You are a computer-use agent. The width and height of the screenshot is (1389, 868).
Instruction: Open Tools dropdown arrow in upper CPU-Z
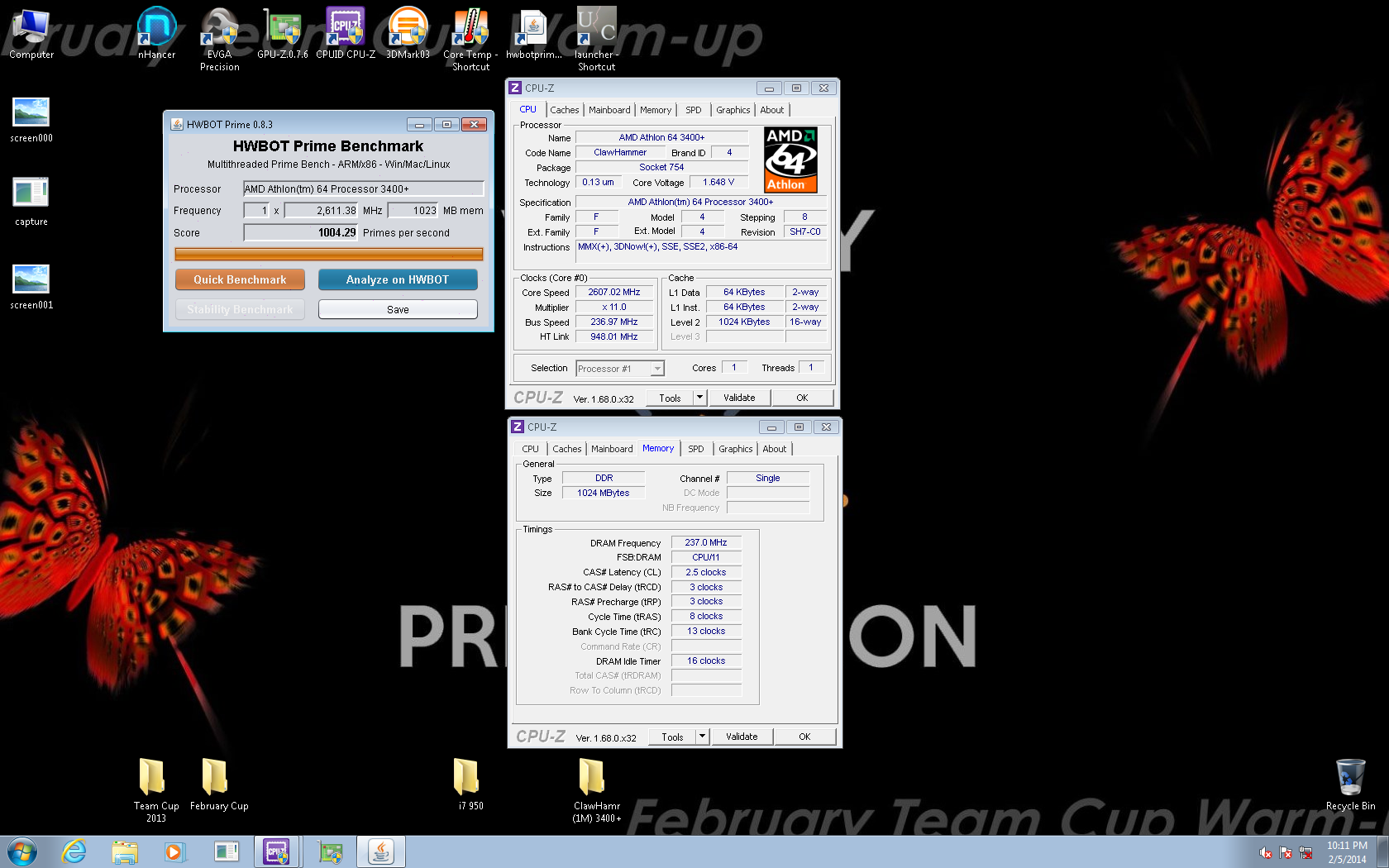tap(699, 398)
